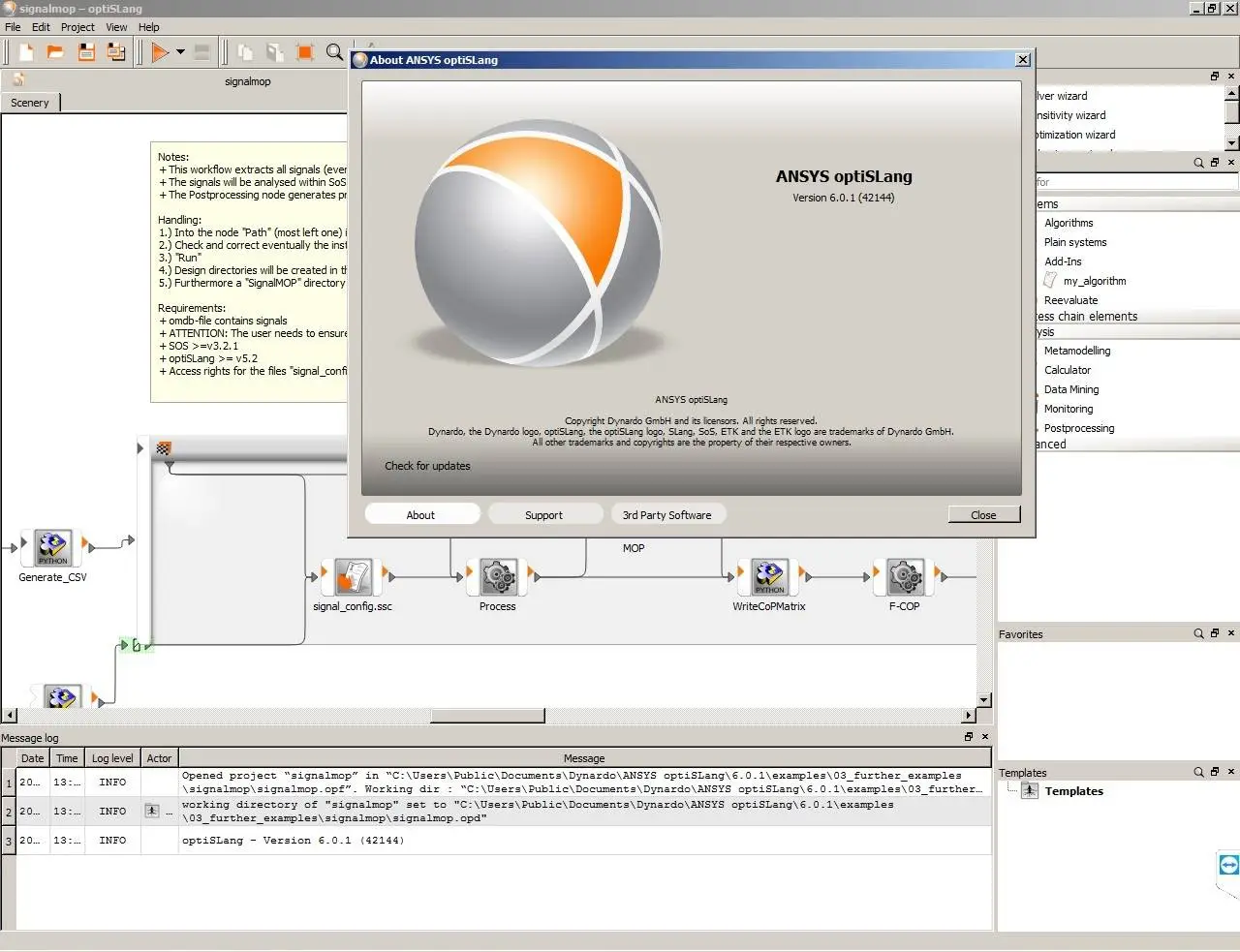The width and height of the screenshot is (1240, 952).
Task: Click Calculator in modules list
Action: click(1068, 370)
